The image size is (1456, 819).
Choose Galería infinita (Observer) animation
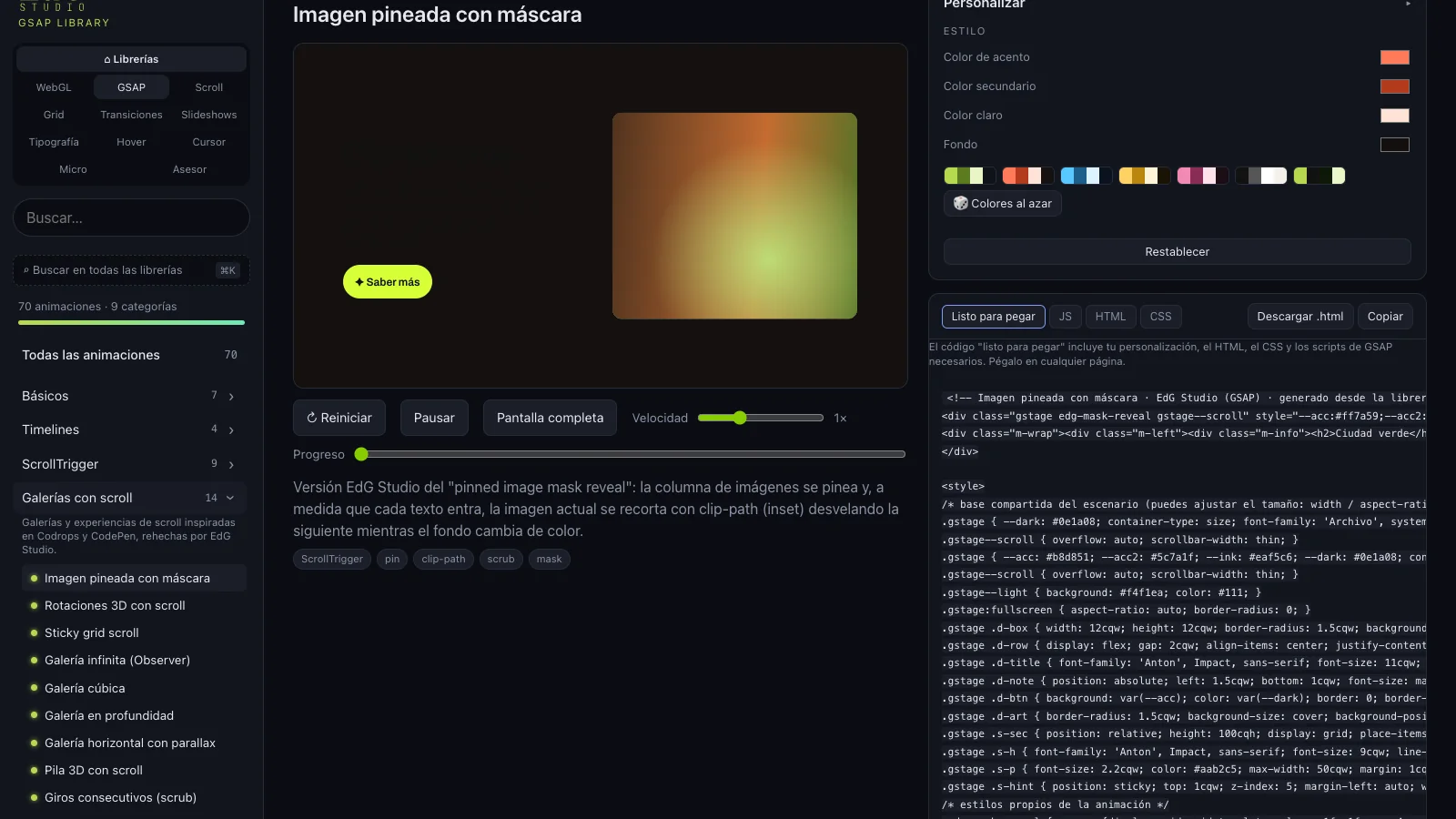(134, 660)
